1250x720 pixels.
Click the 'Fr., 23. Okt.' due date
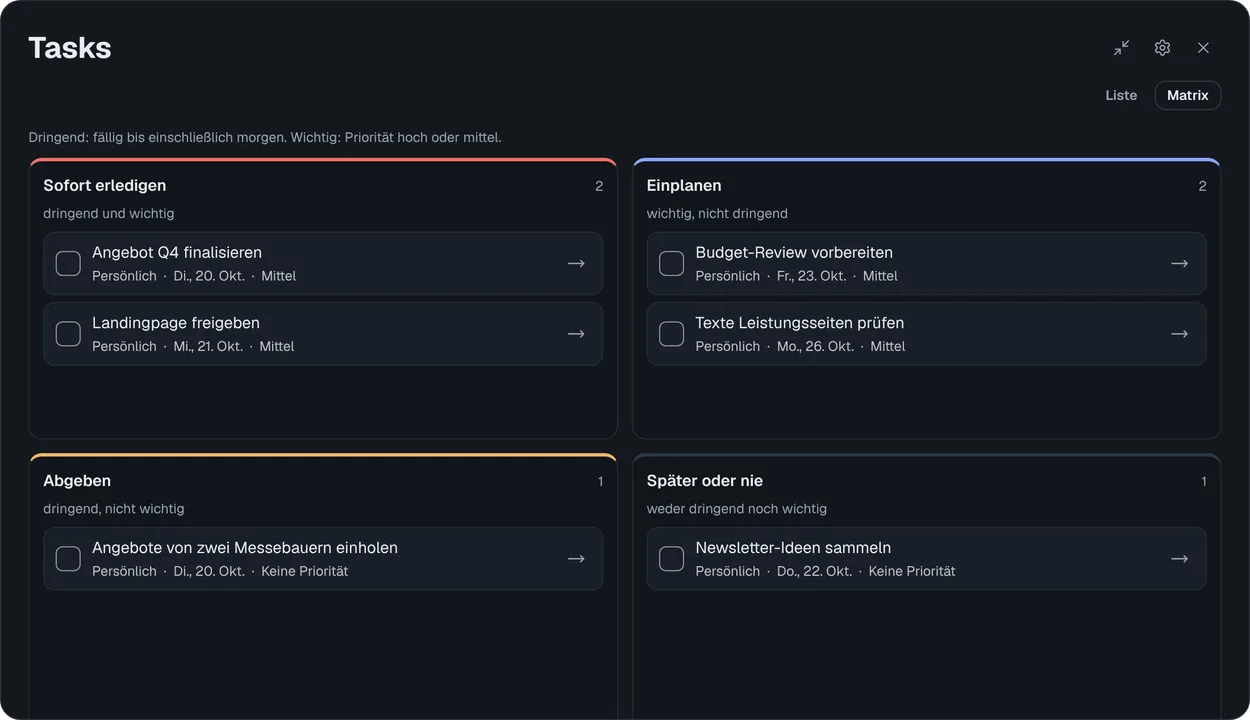point(812,276)
